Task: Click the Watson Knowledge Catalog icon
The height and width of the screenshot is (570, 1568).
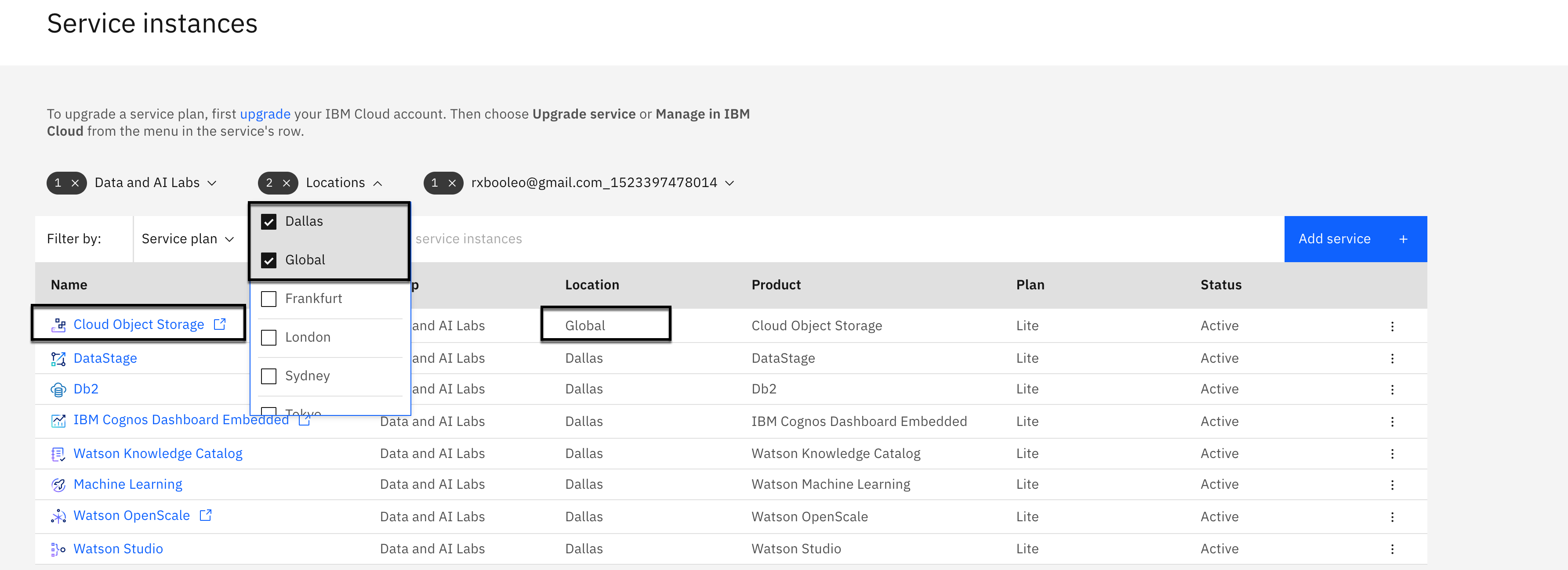Action: [58, 454]
